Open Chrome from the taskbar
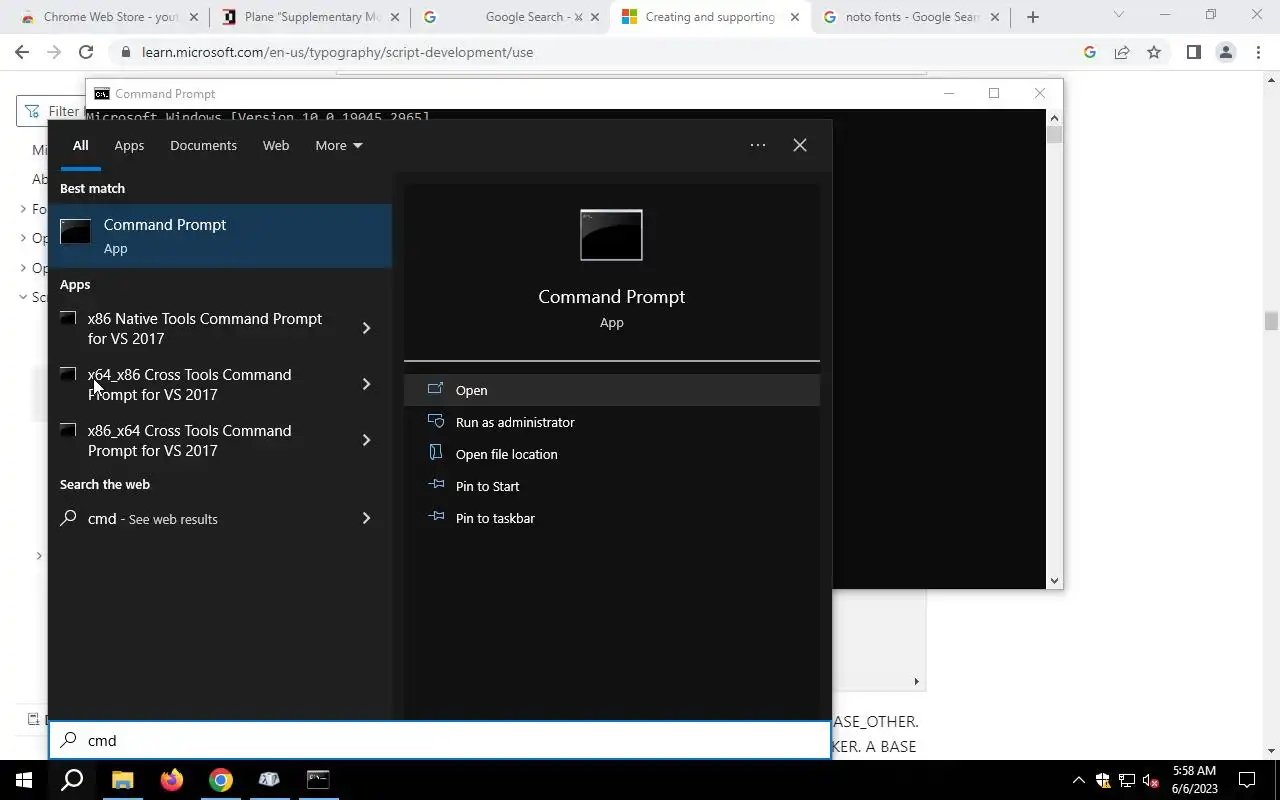The height and width of the screenshot is (800, 1280). tap(220, 780)
